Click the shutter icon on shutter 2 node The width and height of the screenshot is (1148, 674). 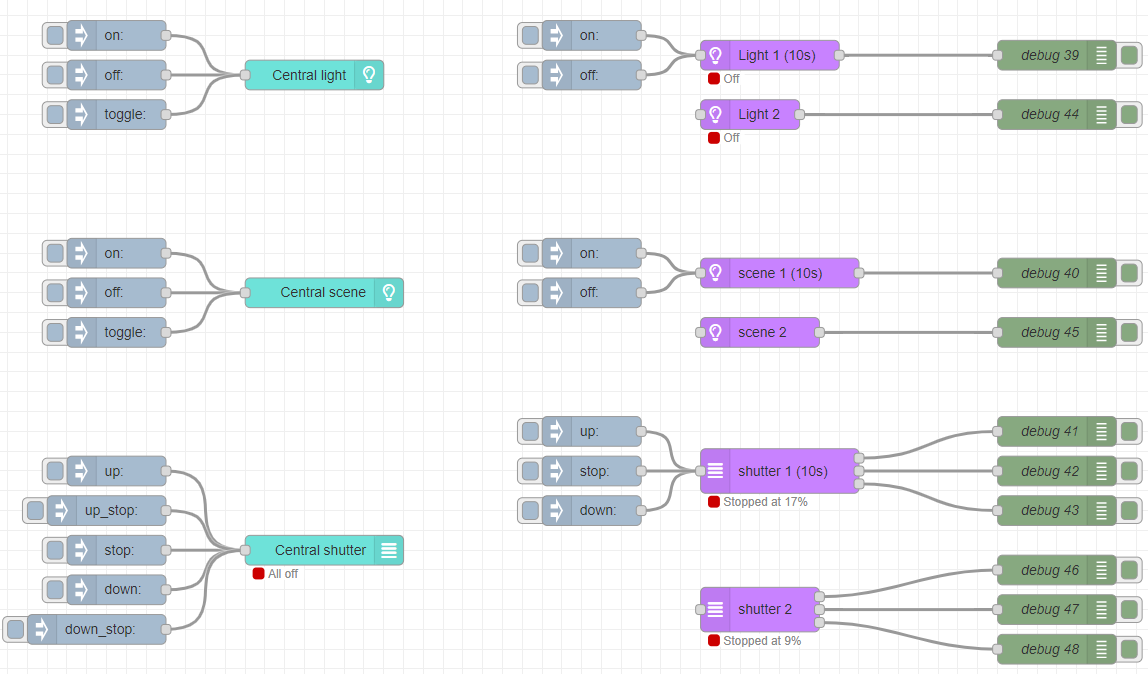715,609
